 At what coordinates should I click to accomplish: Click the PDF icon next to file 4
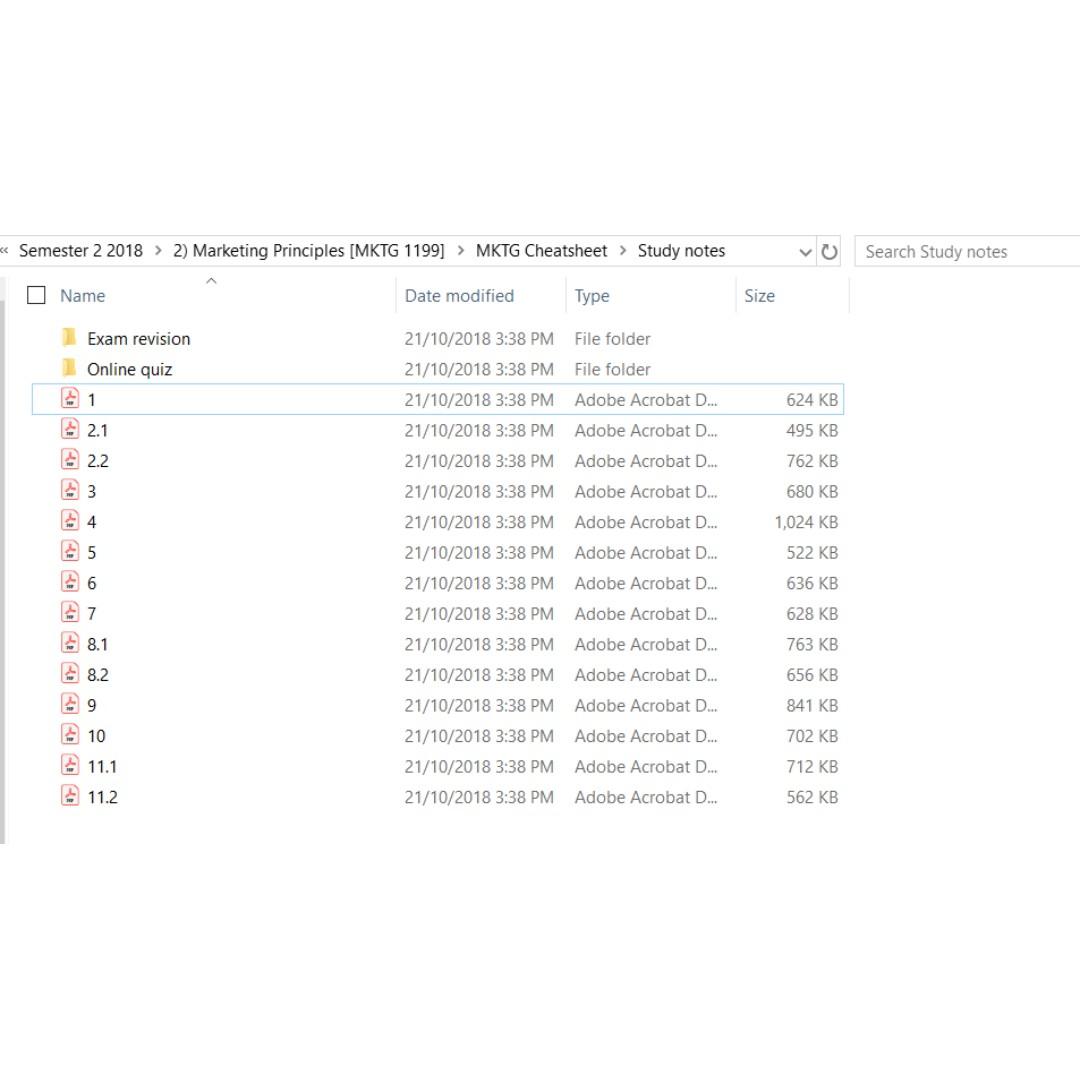click(70, 521)
